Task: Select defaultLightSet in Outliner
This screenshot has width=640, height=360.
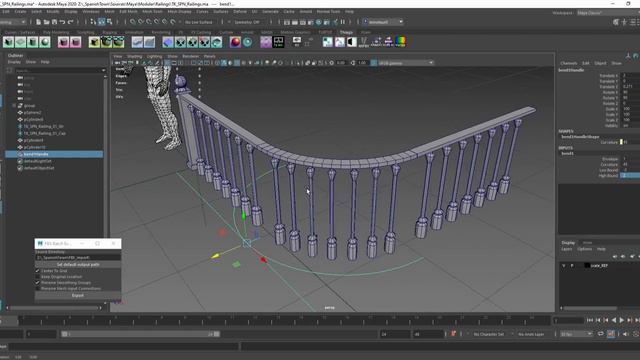Action: [x=38, y=161]
